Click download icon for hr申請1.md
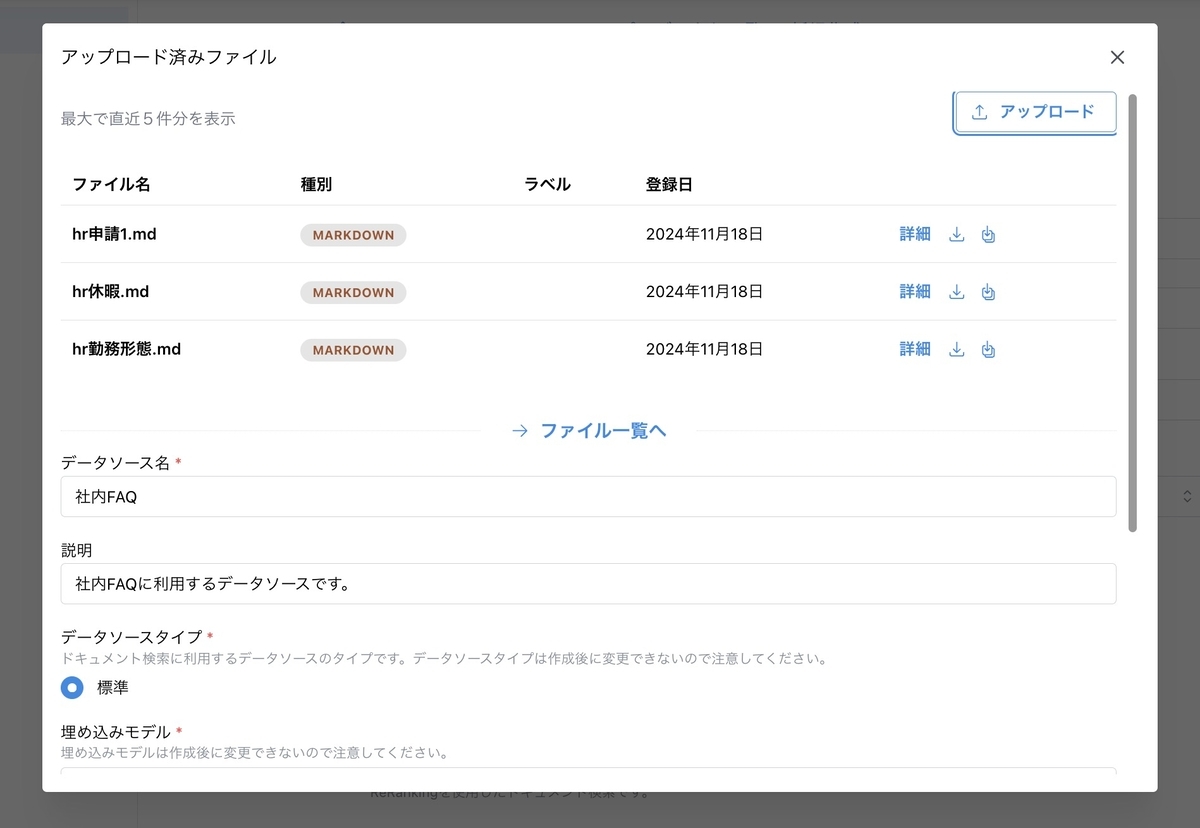 [x=956, y=235]
